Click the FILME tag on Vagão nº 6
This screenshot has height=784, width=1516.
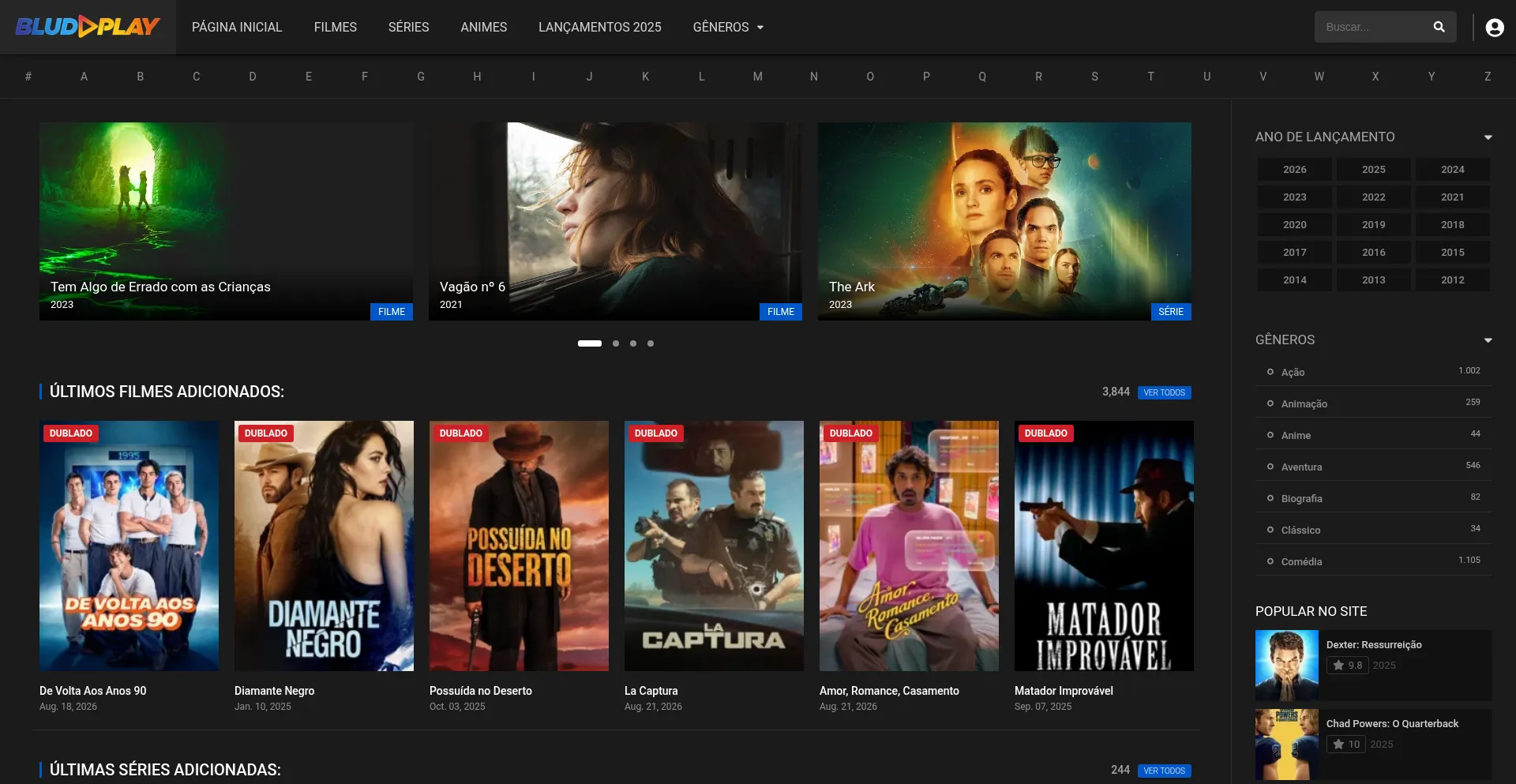click(x=781, y=312)
